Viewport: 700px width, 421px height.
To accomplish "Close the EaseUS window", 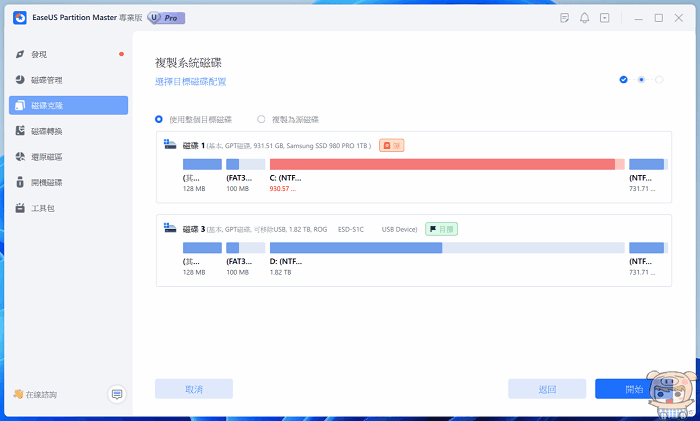I will (679, 18).
